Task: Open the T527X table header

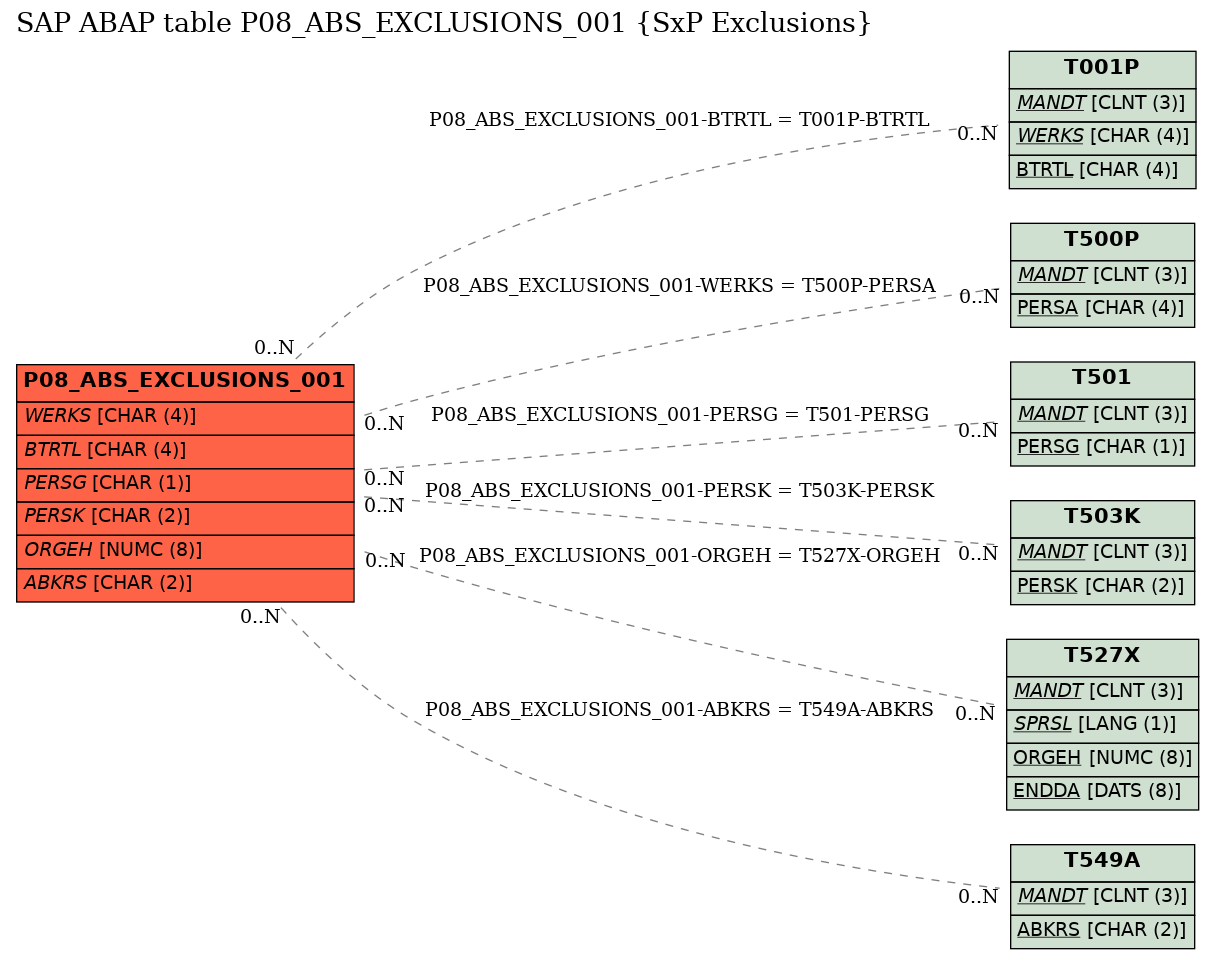Action: pyautogui.click(x=1102, y=658)
